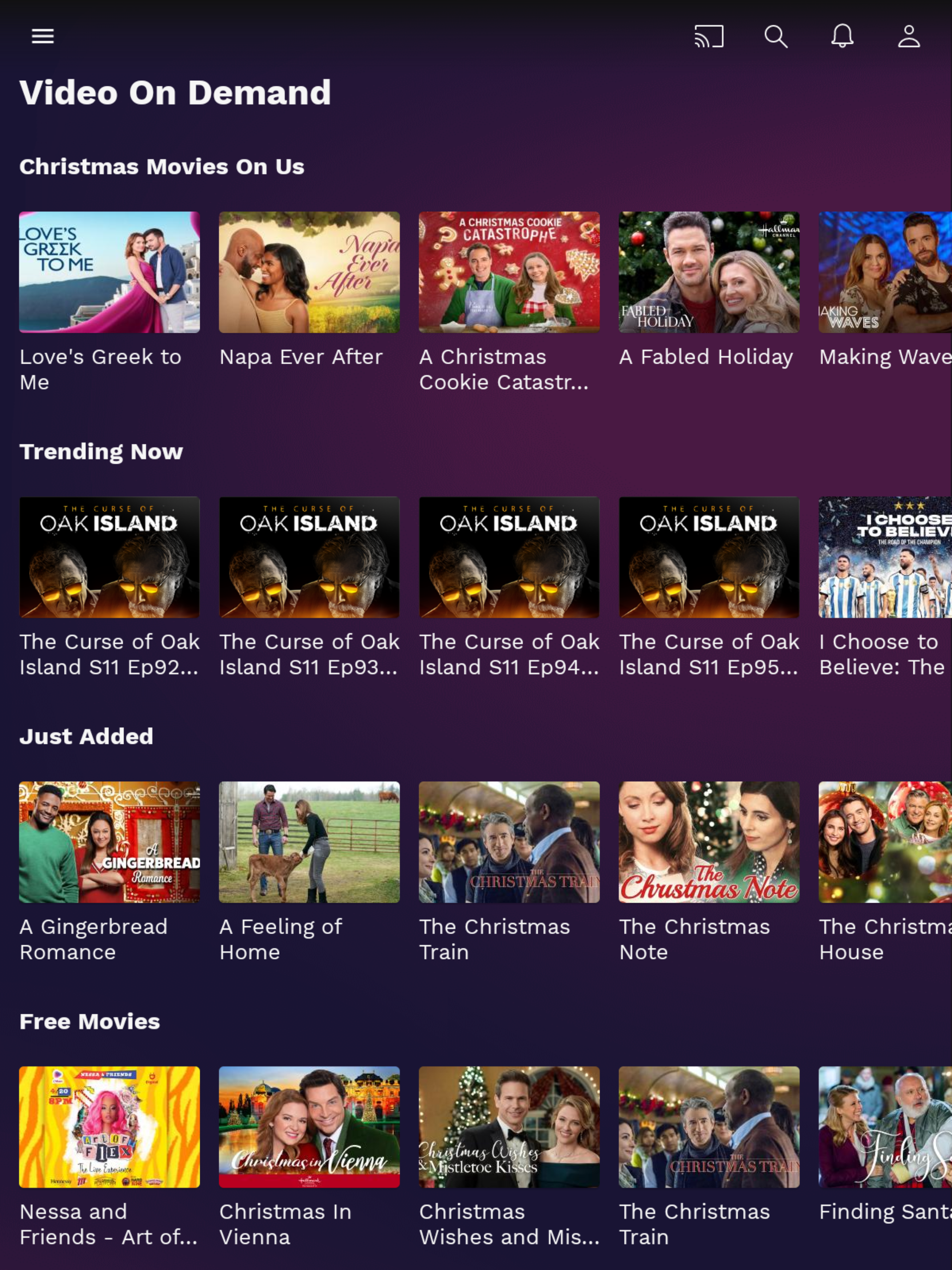Click the The Christmas Note title text
This screenshot has height=1270, width=952.
[694, 939]
